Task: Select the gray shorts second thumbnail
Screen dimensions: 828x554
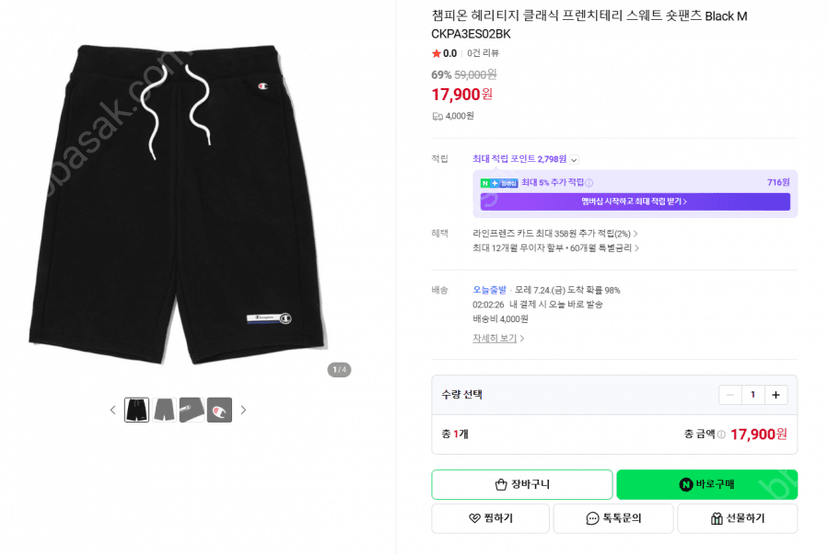Action: 164,410
